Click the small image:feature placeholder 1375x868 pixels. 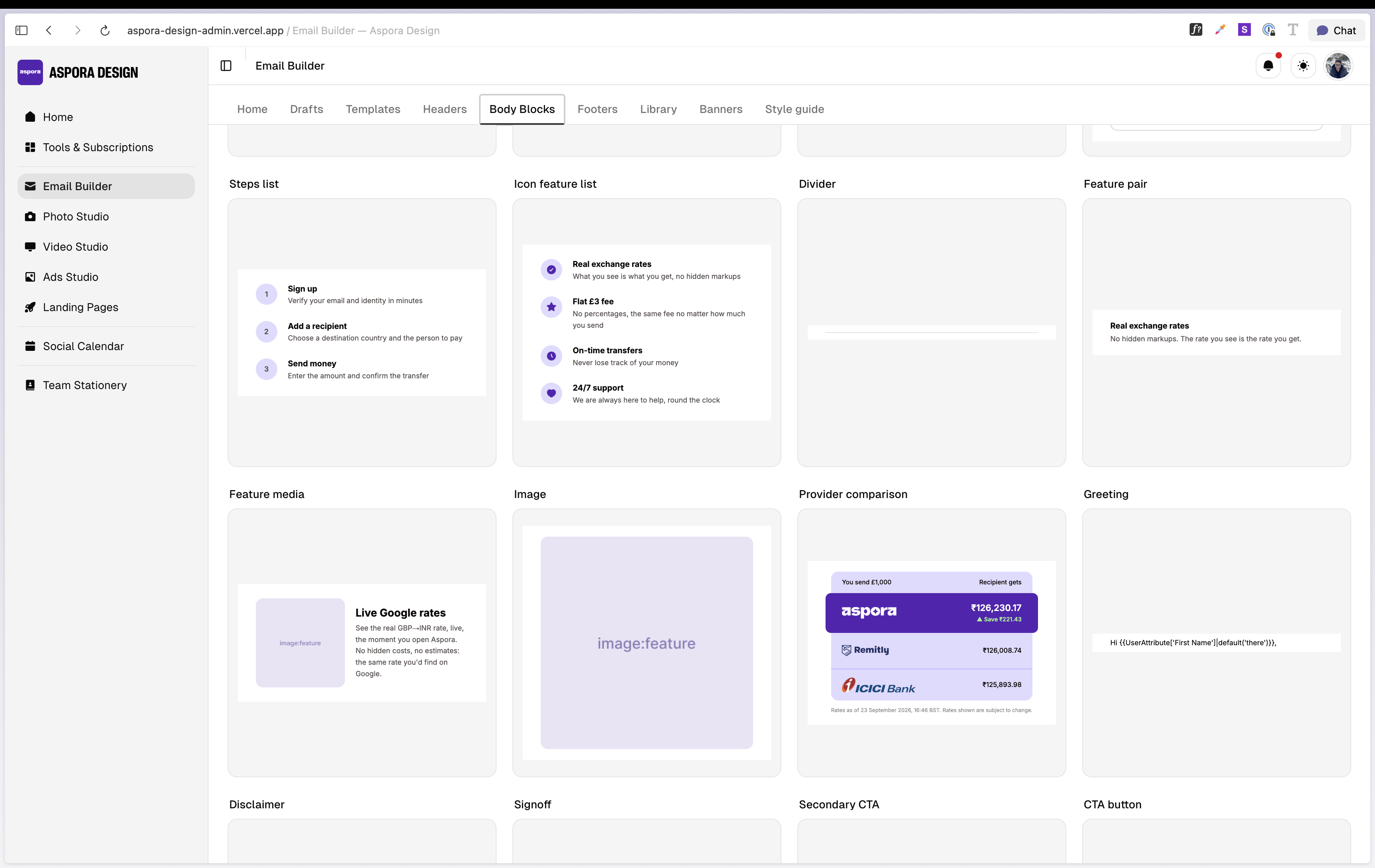pos(300,642)
